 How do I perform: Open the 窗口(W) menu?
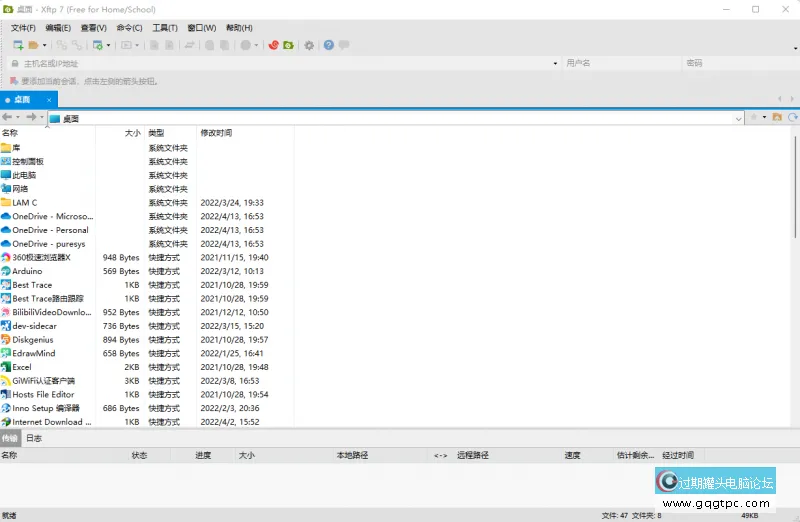202,28
